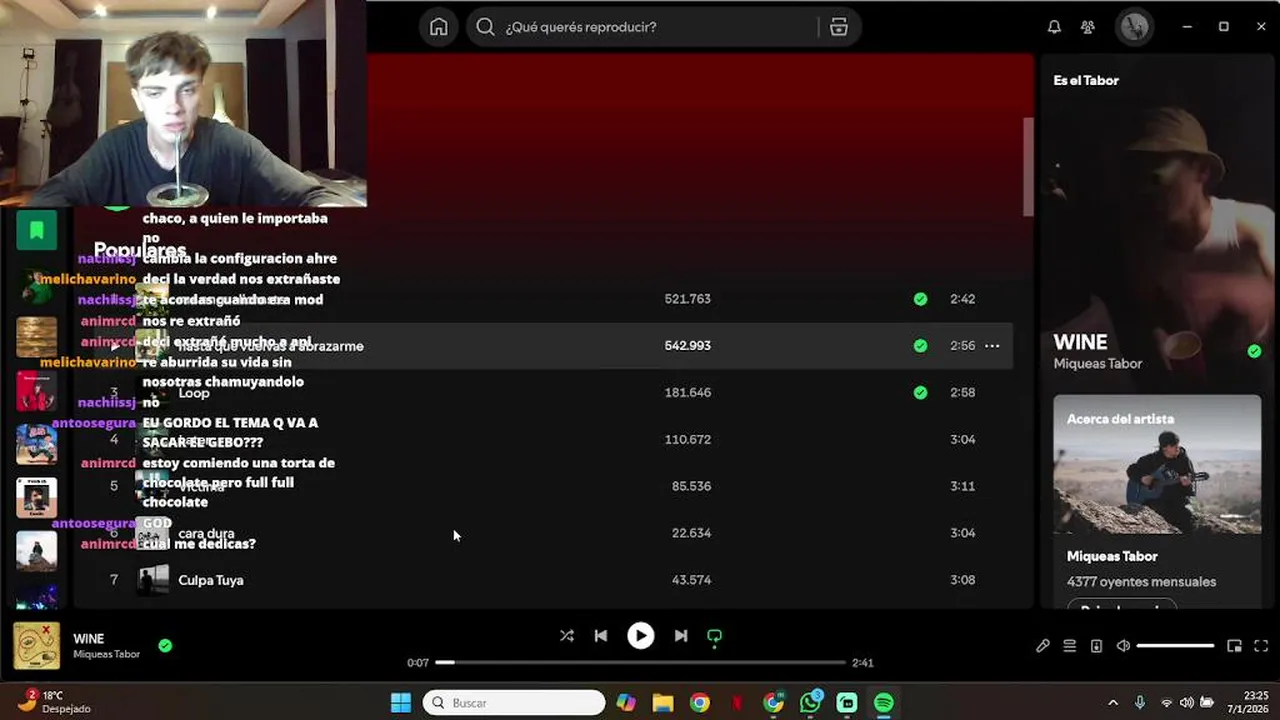Open Copilot from the taskbar
Viewport: 1280px width, 720px height.
coord(627,703)
